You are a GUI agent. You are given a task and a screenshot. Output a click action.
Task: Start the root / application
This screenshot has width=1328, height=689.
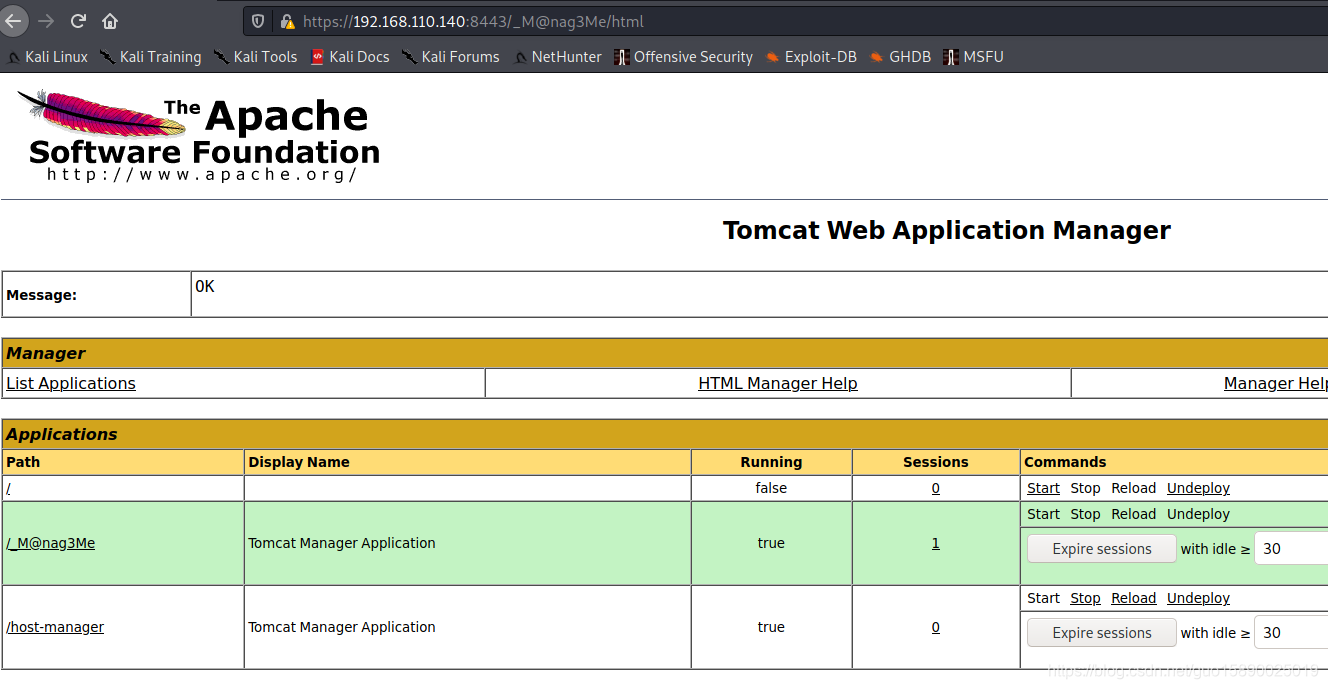click(x=1043, y=488)
